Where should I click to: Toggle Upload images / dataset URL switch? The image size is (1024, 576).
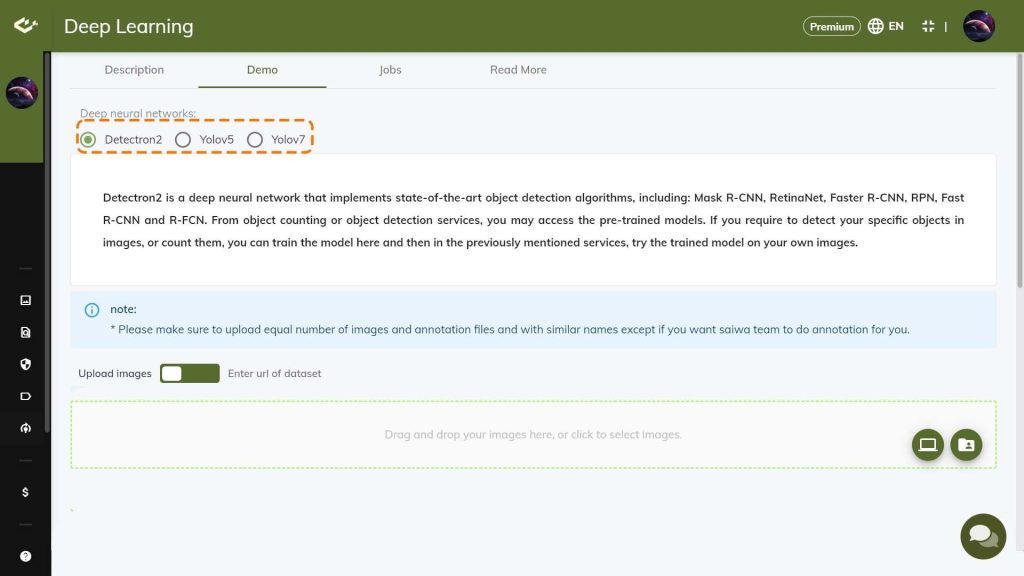tap(189, 373)
